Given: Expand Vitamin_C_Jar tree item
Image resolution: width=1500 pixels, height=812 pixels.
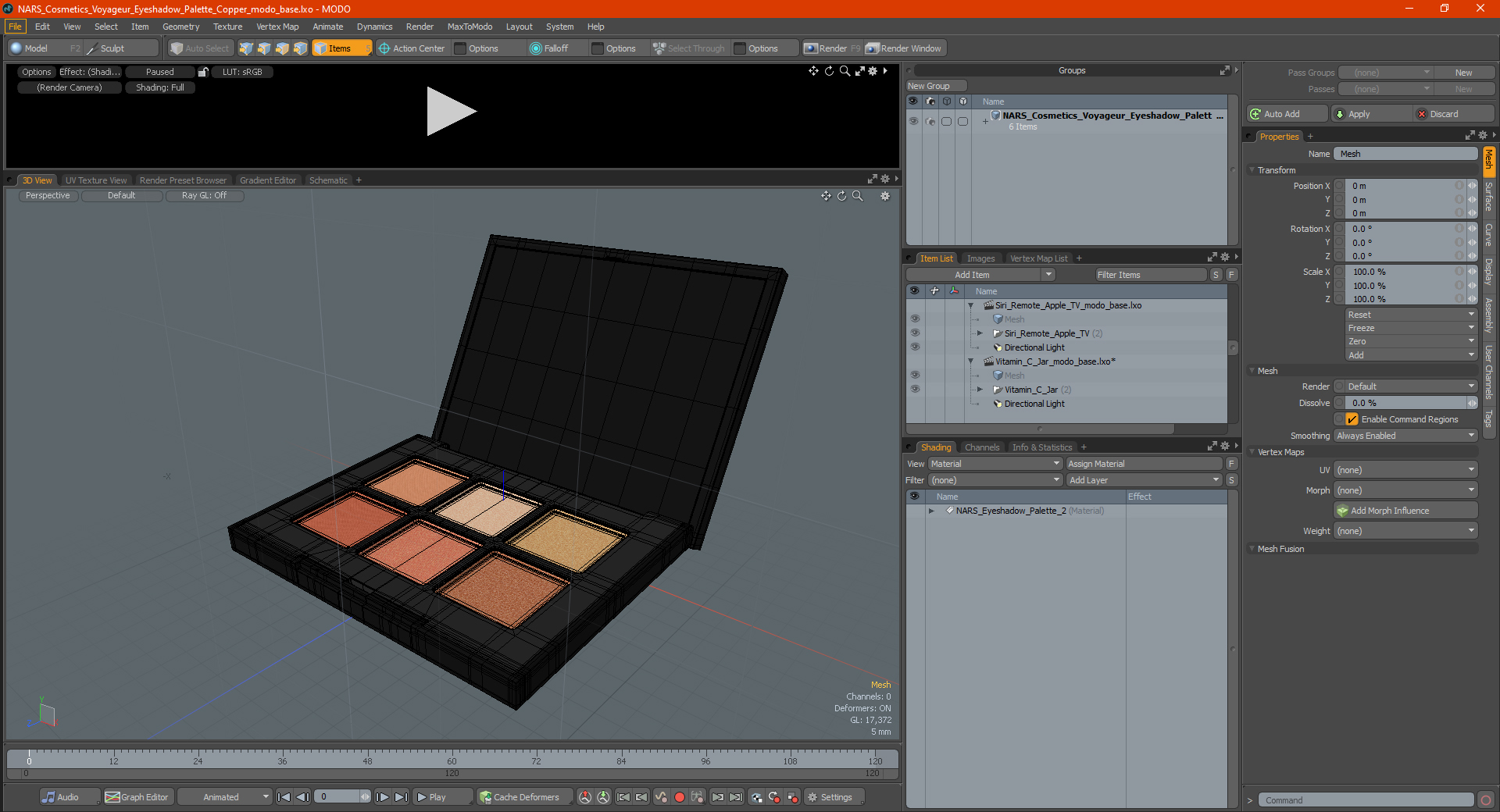Looking at the screenshot, I should pyautogui.click(x=980, y=390).
